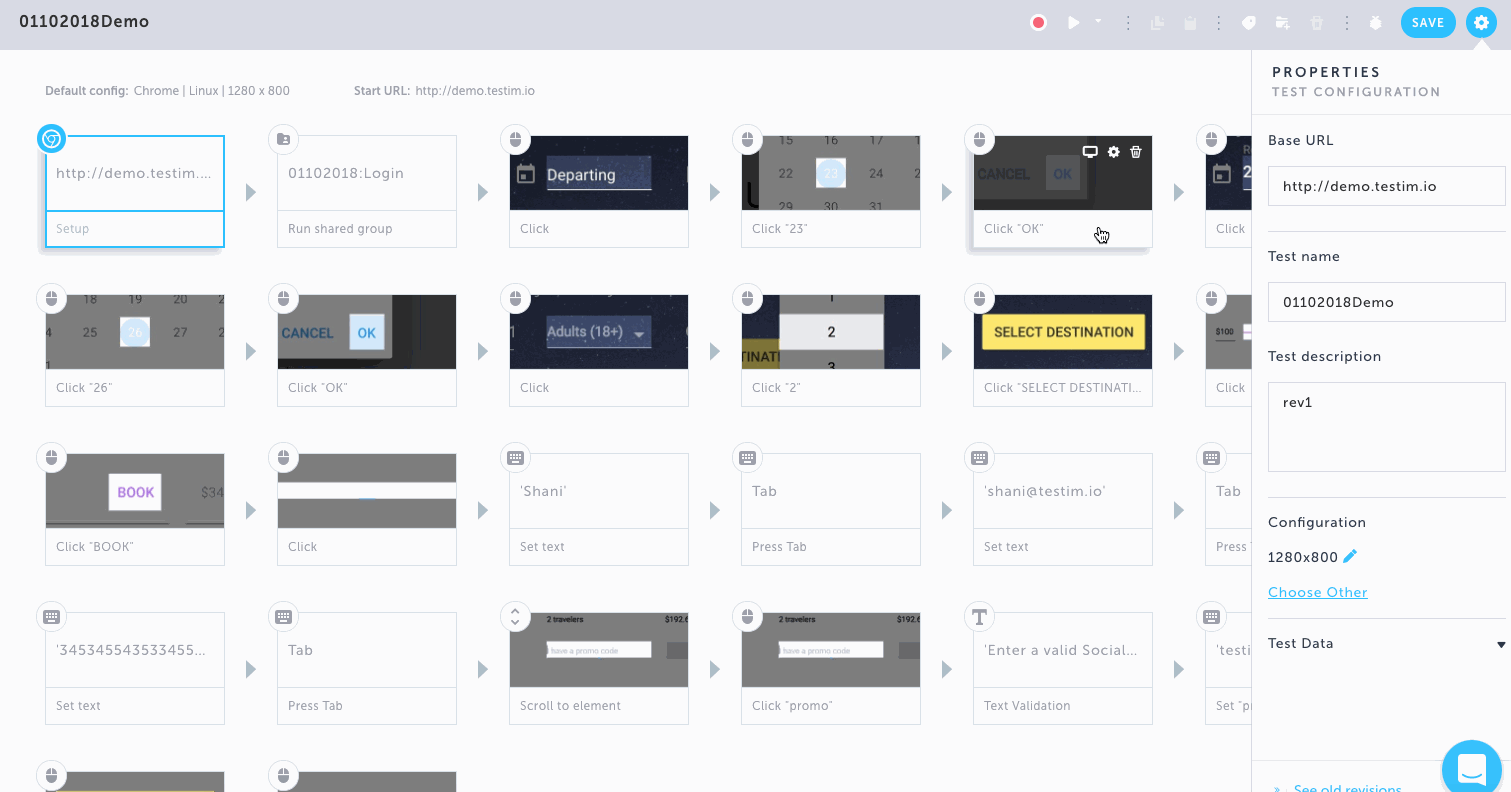
Task: Edit the 1280x800 configuration with the pencil icon
Action: (1351, 557)
